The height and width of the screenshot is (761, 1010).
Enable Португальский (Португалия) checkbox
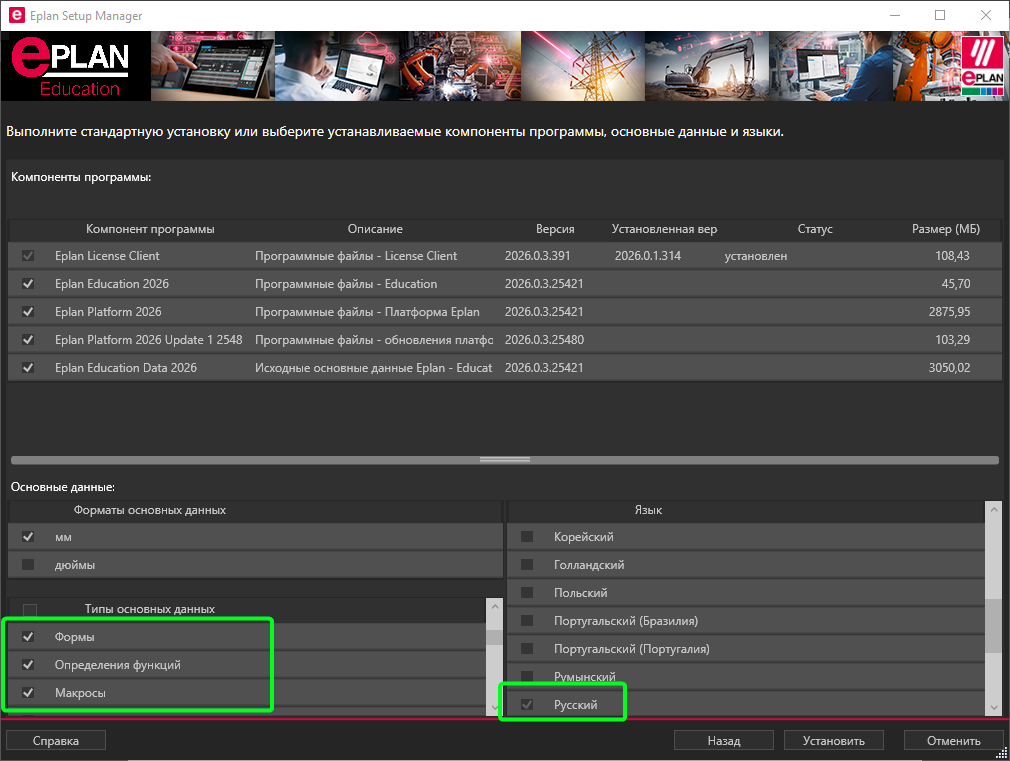pos(527,649)
